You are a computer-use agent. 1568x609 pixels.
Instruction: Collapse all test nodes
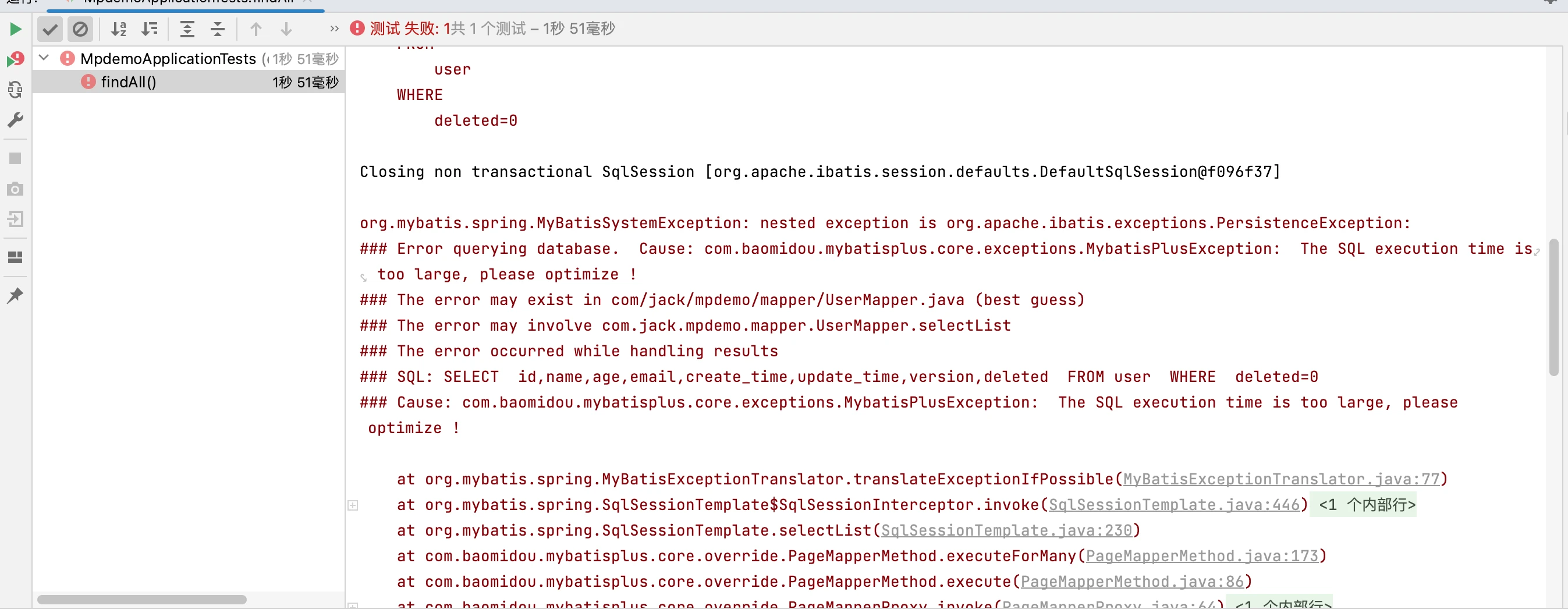click(x=217, y=29)
